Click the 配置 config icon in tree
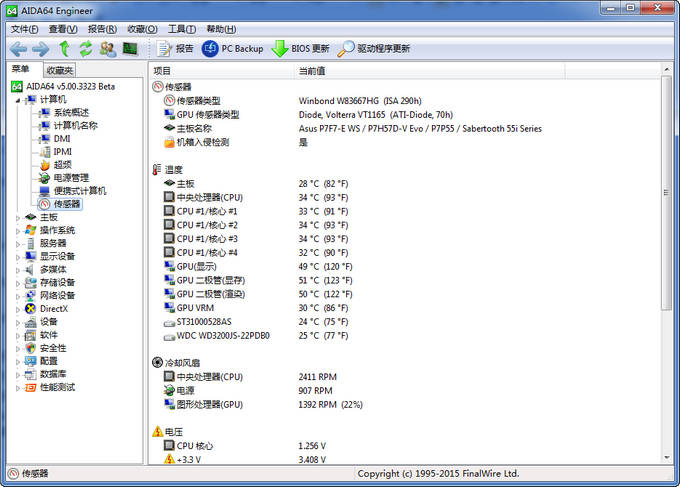Image resolution: width=680 pixels, height=487 pixels. (30, 361)
